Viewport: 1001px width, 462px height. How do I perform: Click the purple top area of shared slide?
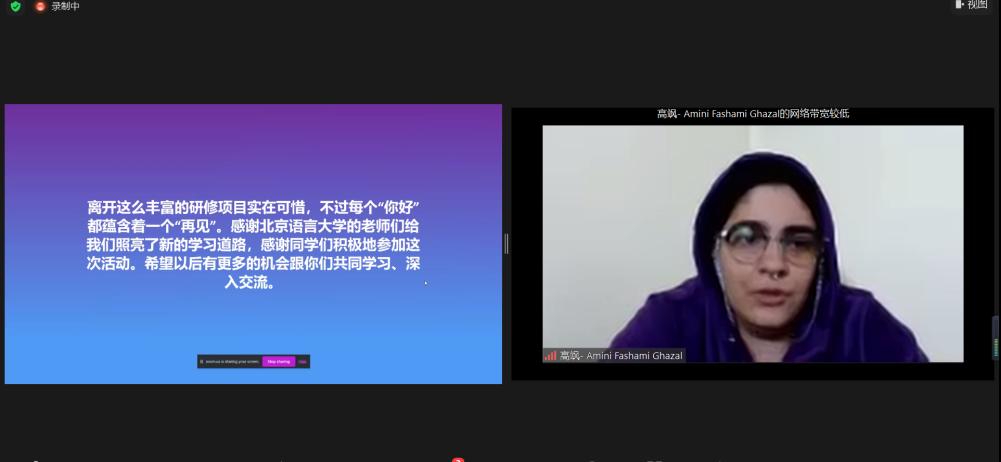click(252, 140)
